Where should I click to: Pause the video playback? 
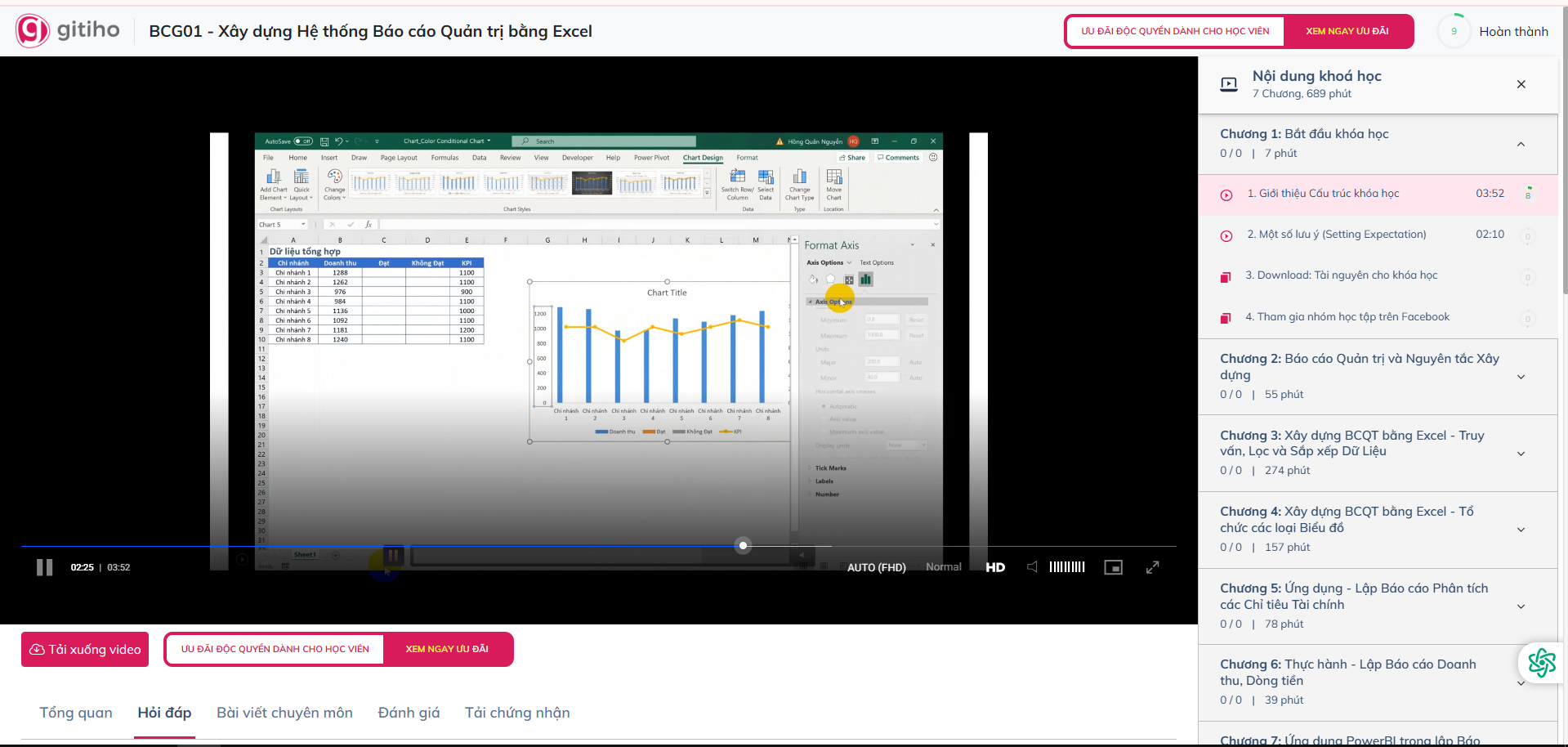(45, 567)
